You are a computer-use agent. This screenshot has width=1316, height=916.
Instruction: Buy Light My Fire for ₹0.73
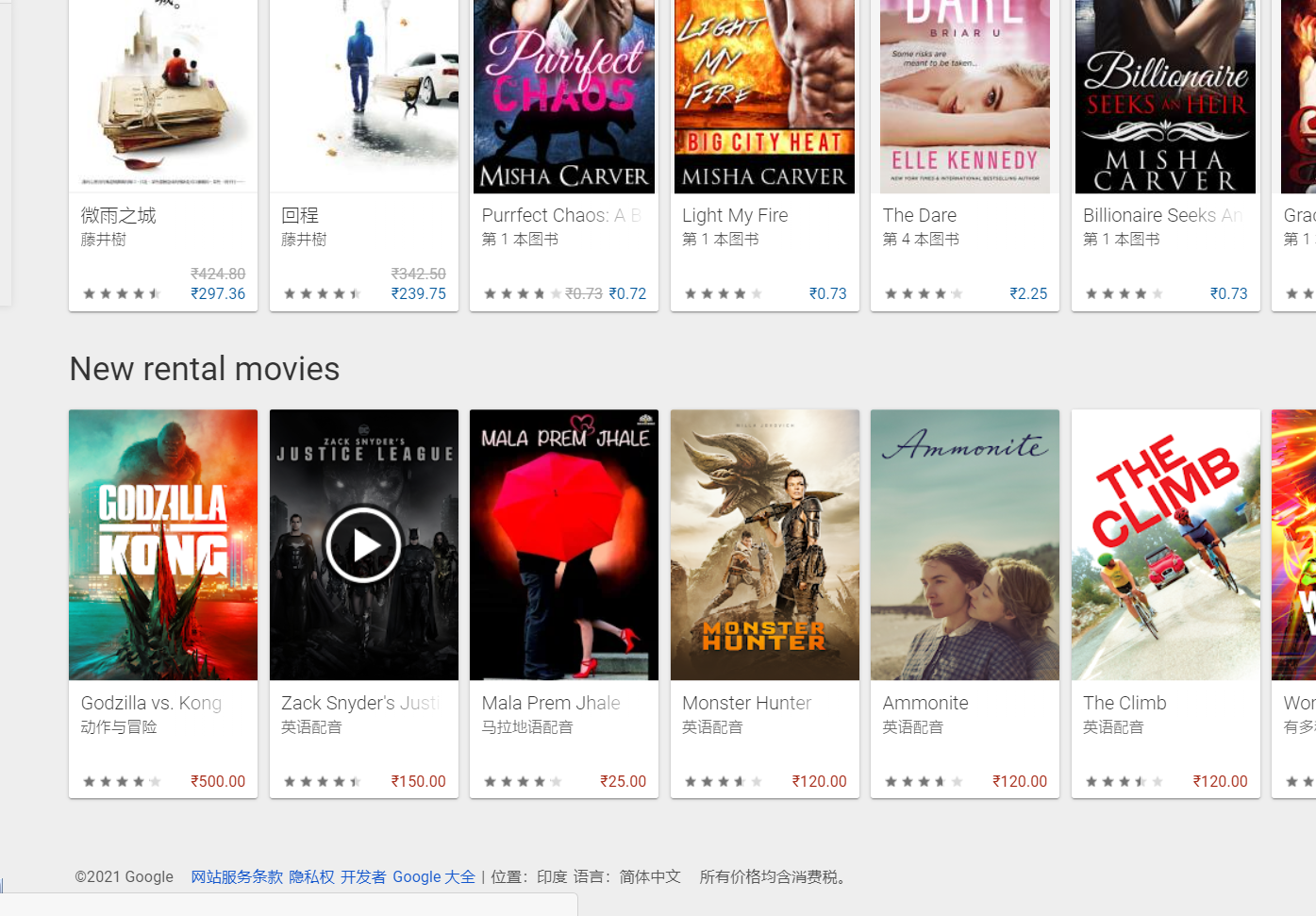pyautogui.click(x=828, y=293)
